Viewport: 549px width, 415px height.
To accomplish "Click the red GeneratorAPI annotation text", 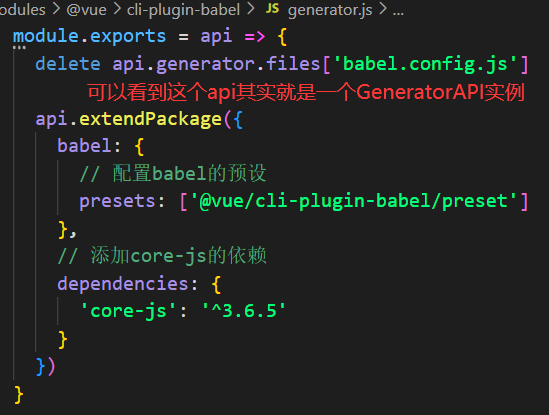I will click(x=306, y=92).
